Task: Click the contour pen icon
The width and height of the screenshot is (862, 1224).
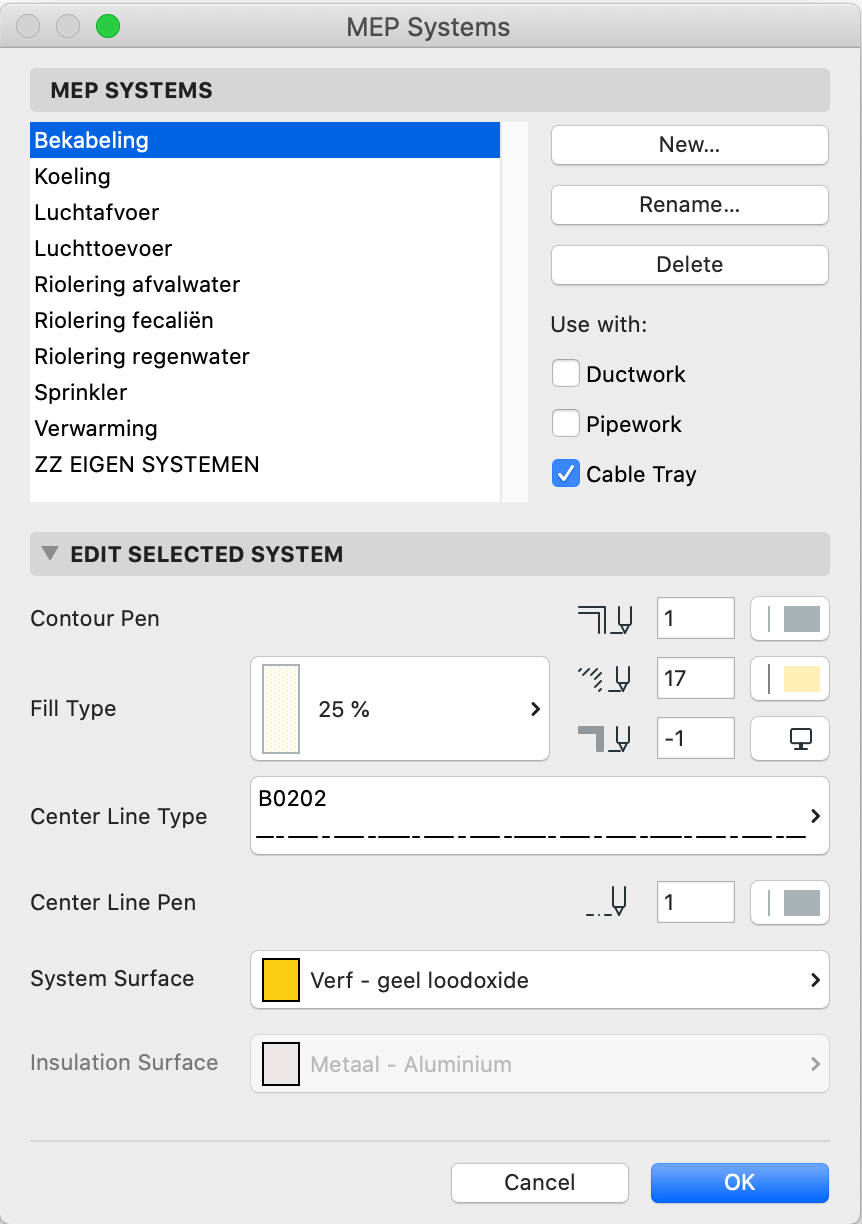Action: tap(605, 619)
